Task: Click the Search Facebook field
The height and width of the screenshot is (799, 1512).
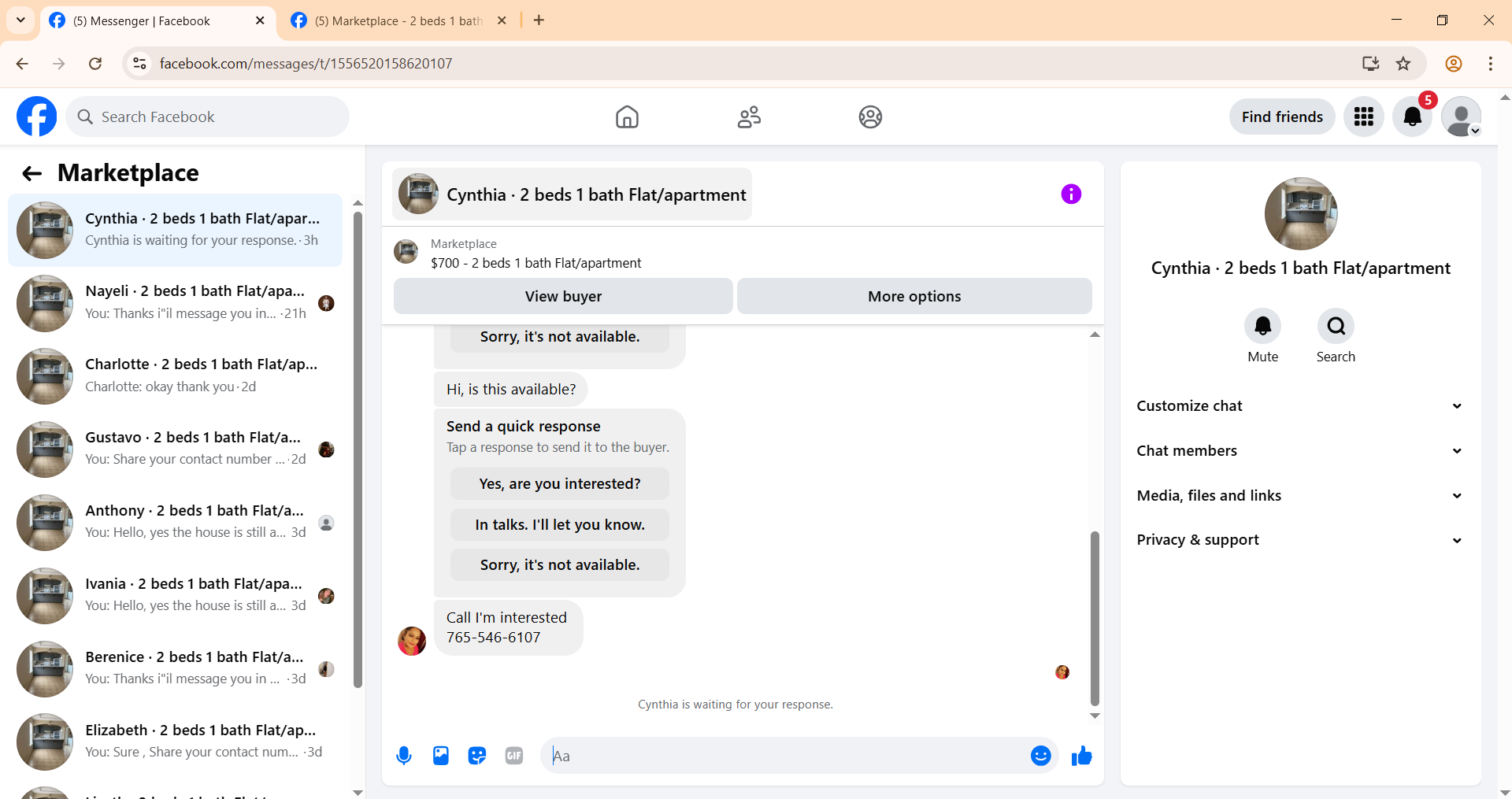Action: [208, 117]
